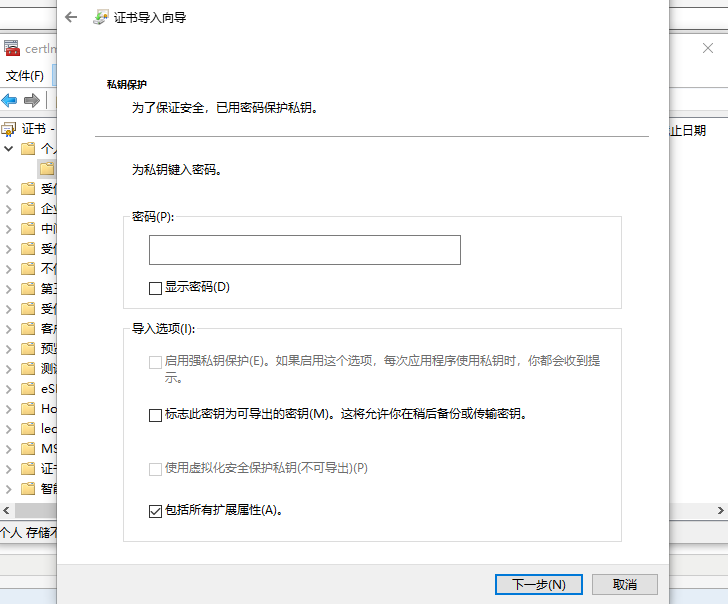Expand the 预 tree node
This screenshot has height=604, width=728.
8,349
